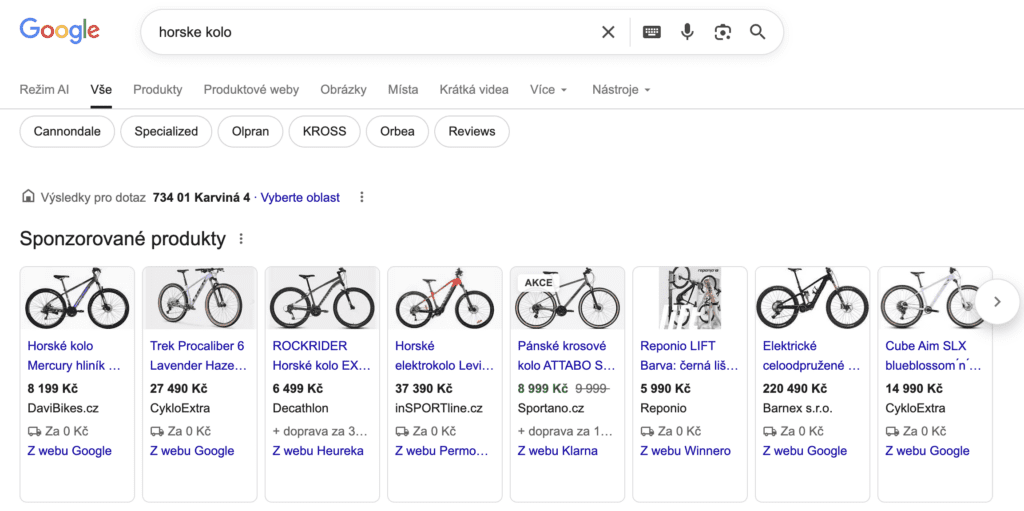Open three-dot menu next to Sponzorované produkty
This screenshot has height=511, width=1024.
(241, 240)
